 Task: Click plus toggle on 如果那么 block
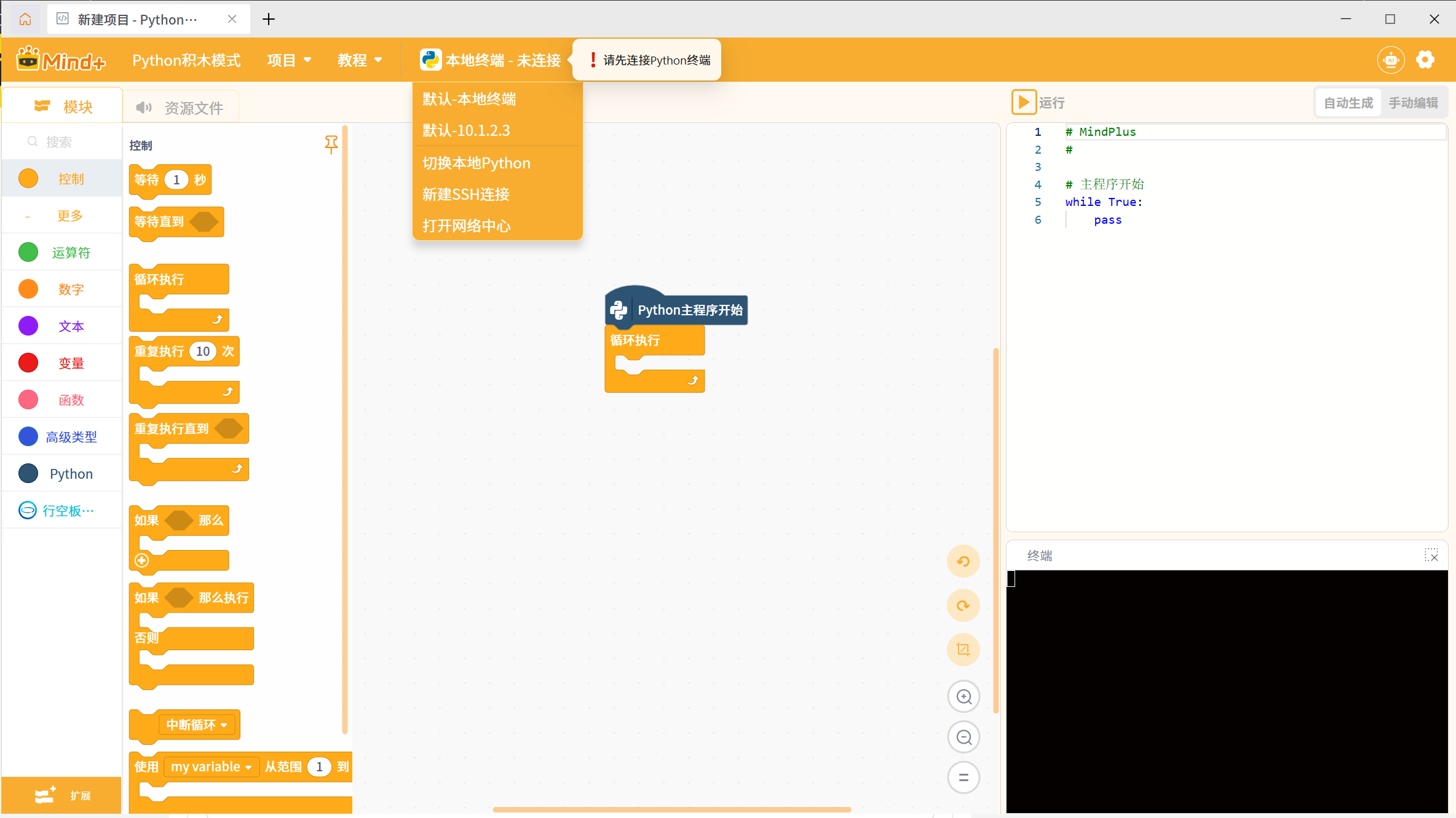(142, 560)
